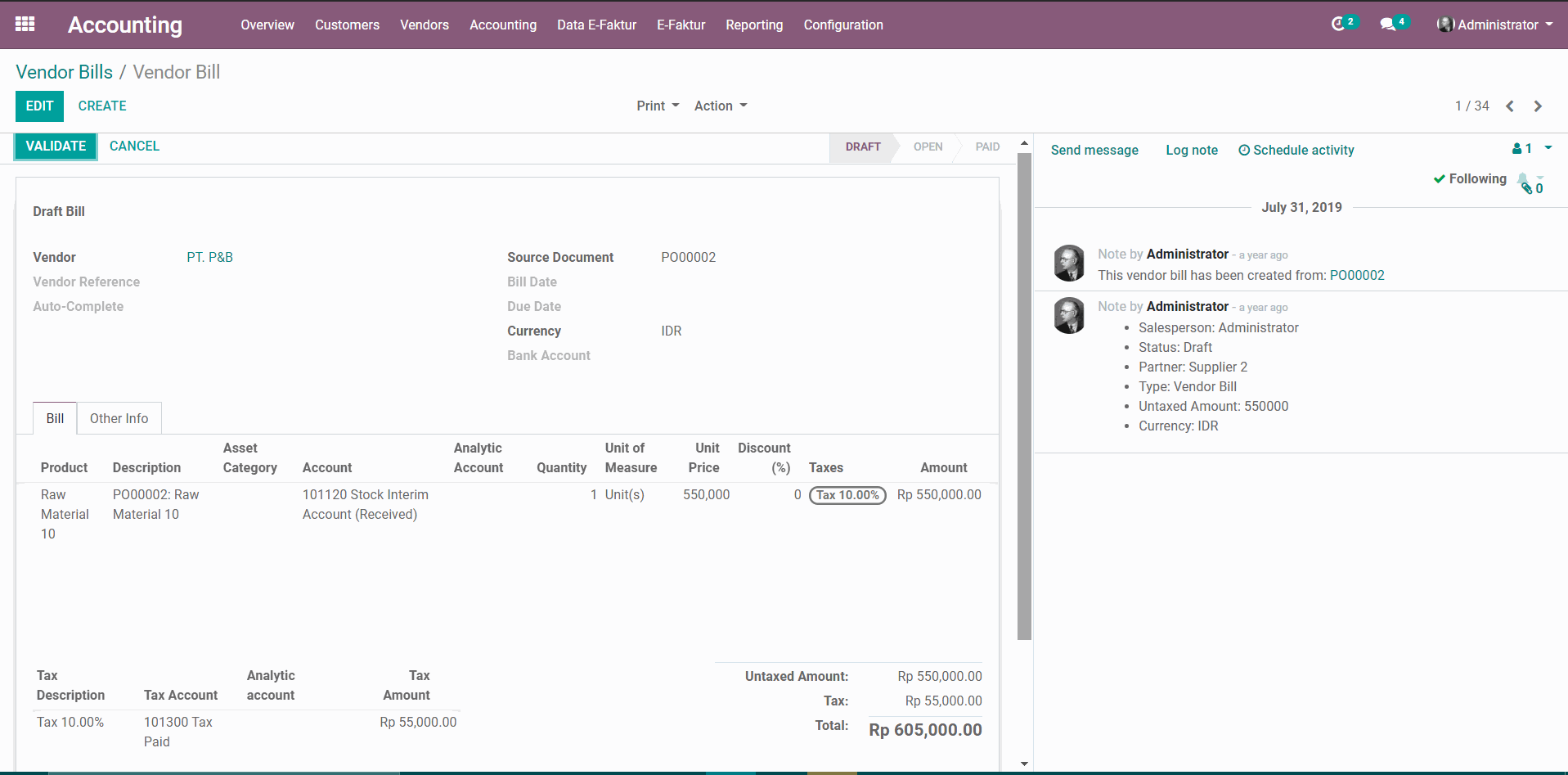Expand the Action dropdown
Screen dimensions: 1568x775
coord(720,106)
